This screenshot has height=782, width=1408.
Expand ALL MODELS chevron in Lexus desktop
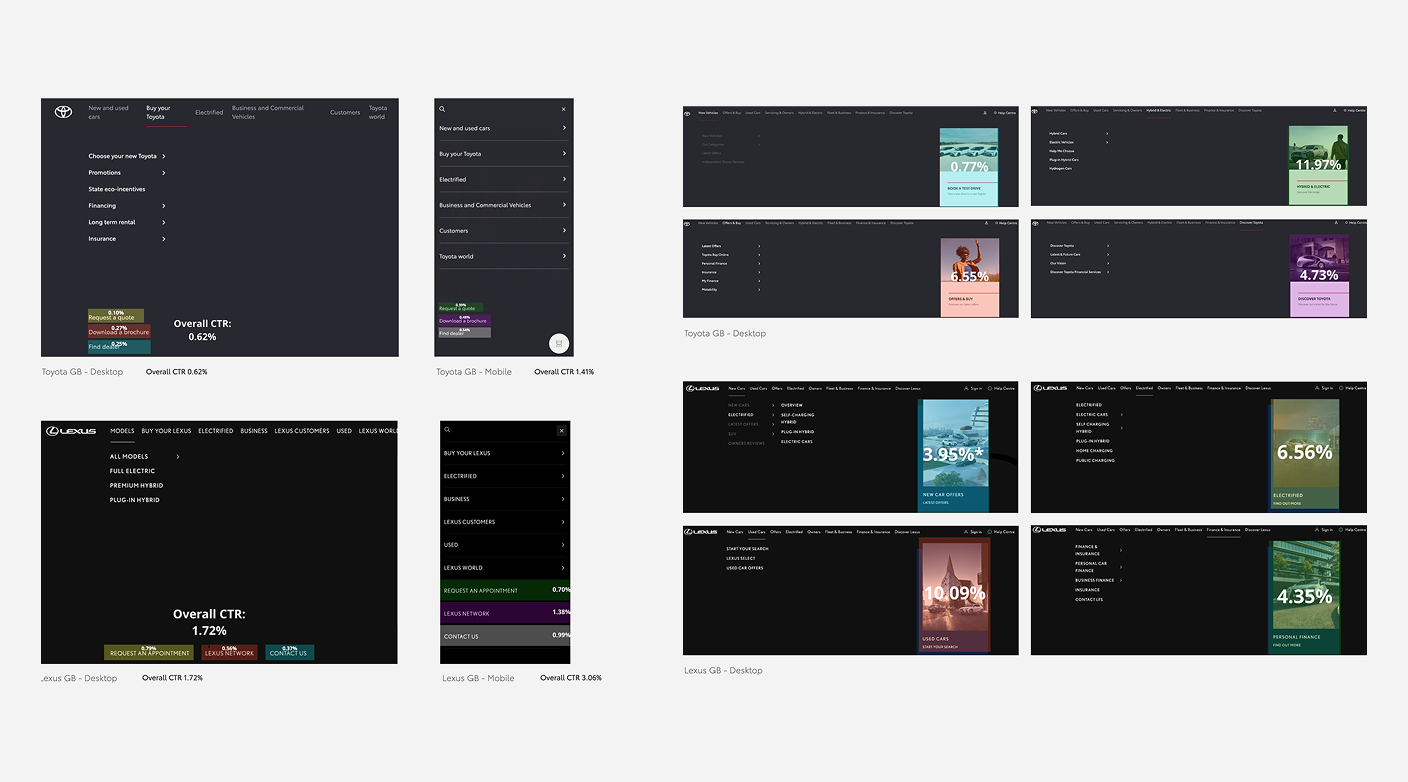click(x=178, y=457)
